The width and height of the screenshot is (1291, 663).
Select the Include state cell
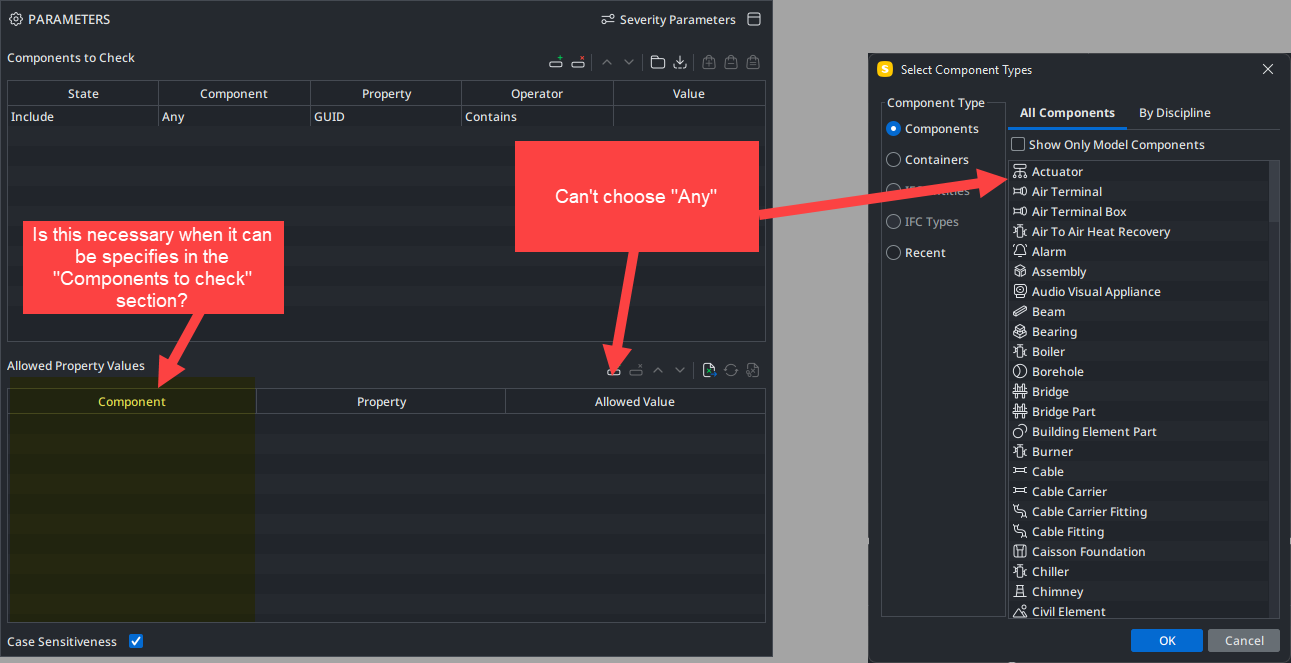pos(83,117)
